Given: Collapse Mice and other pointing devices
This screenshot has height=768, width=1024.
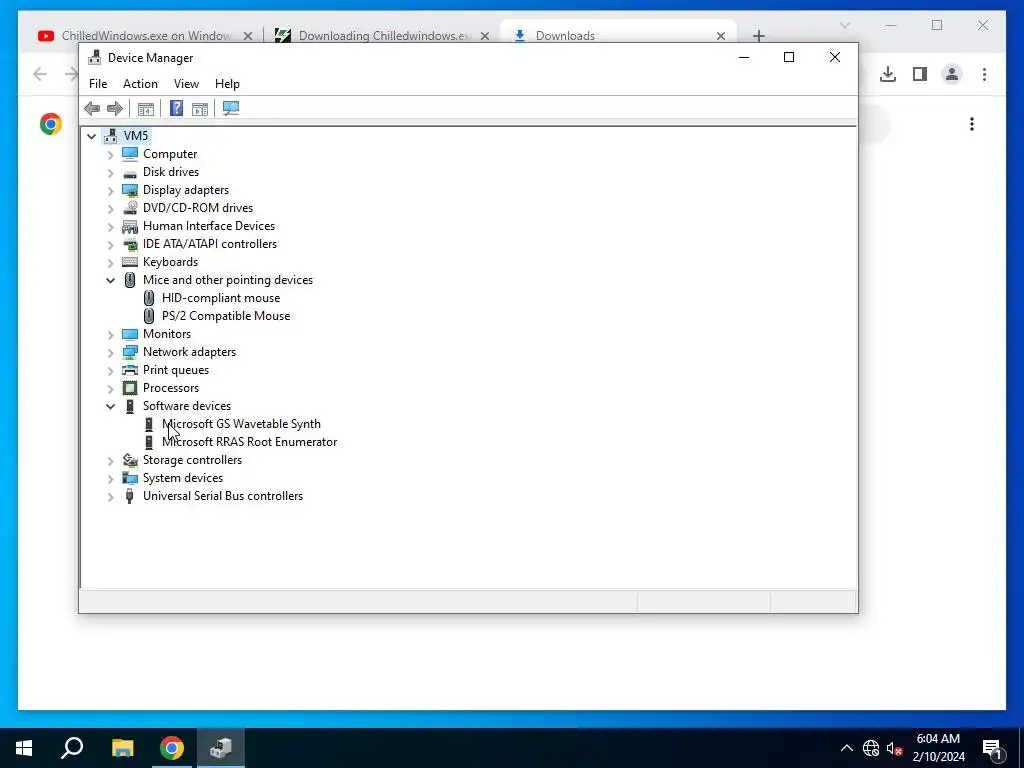Looking at the screenshot, I should (x=110, y=280).
